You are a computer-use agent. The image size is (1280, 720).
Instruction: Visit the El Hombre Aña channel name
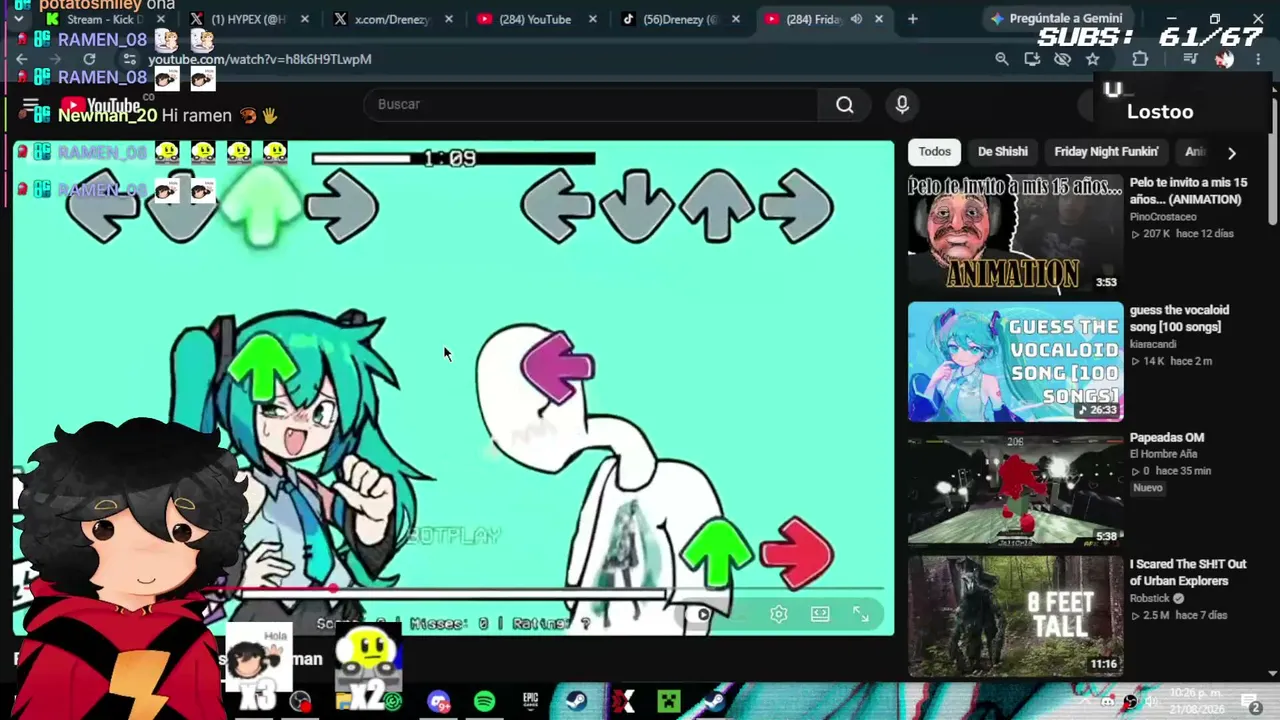[x=1163, y=454]
